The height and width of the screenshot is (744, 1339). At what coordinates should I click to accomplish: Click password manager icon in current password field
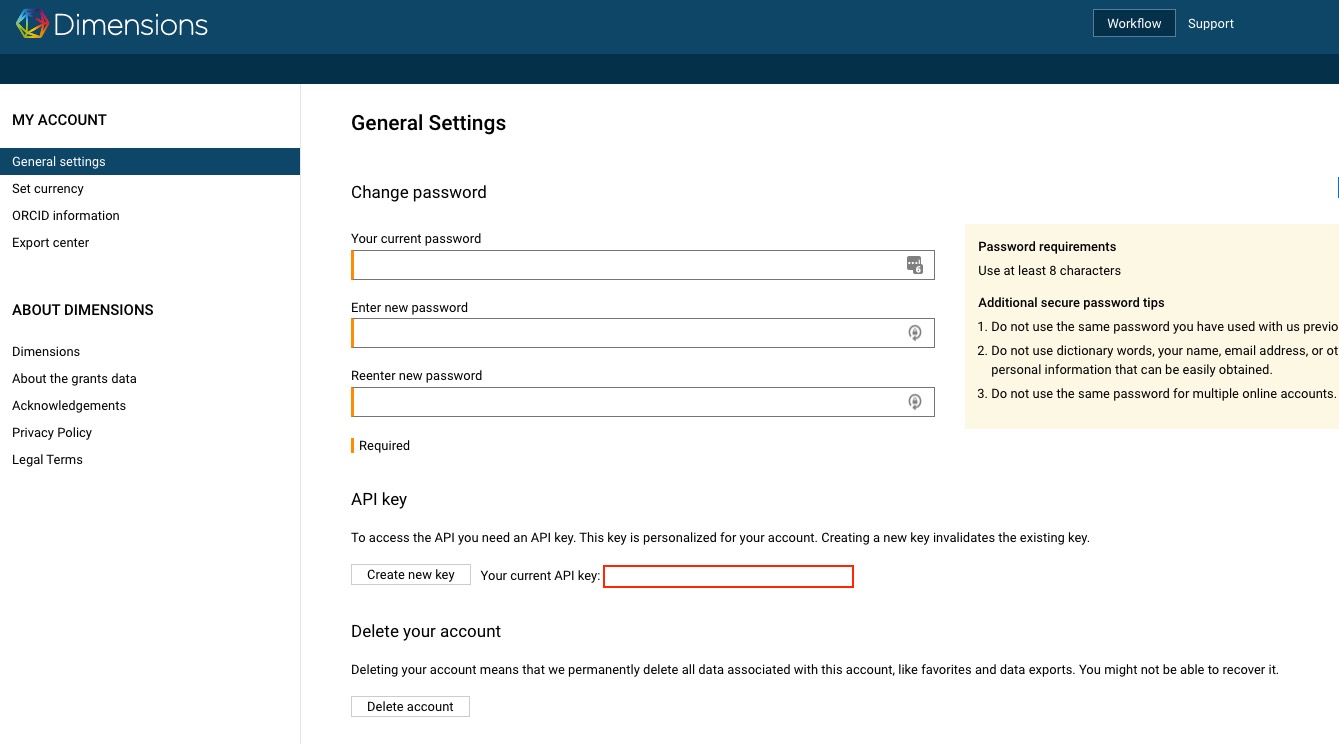914,265
